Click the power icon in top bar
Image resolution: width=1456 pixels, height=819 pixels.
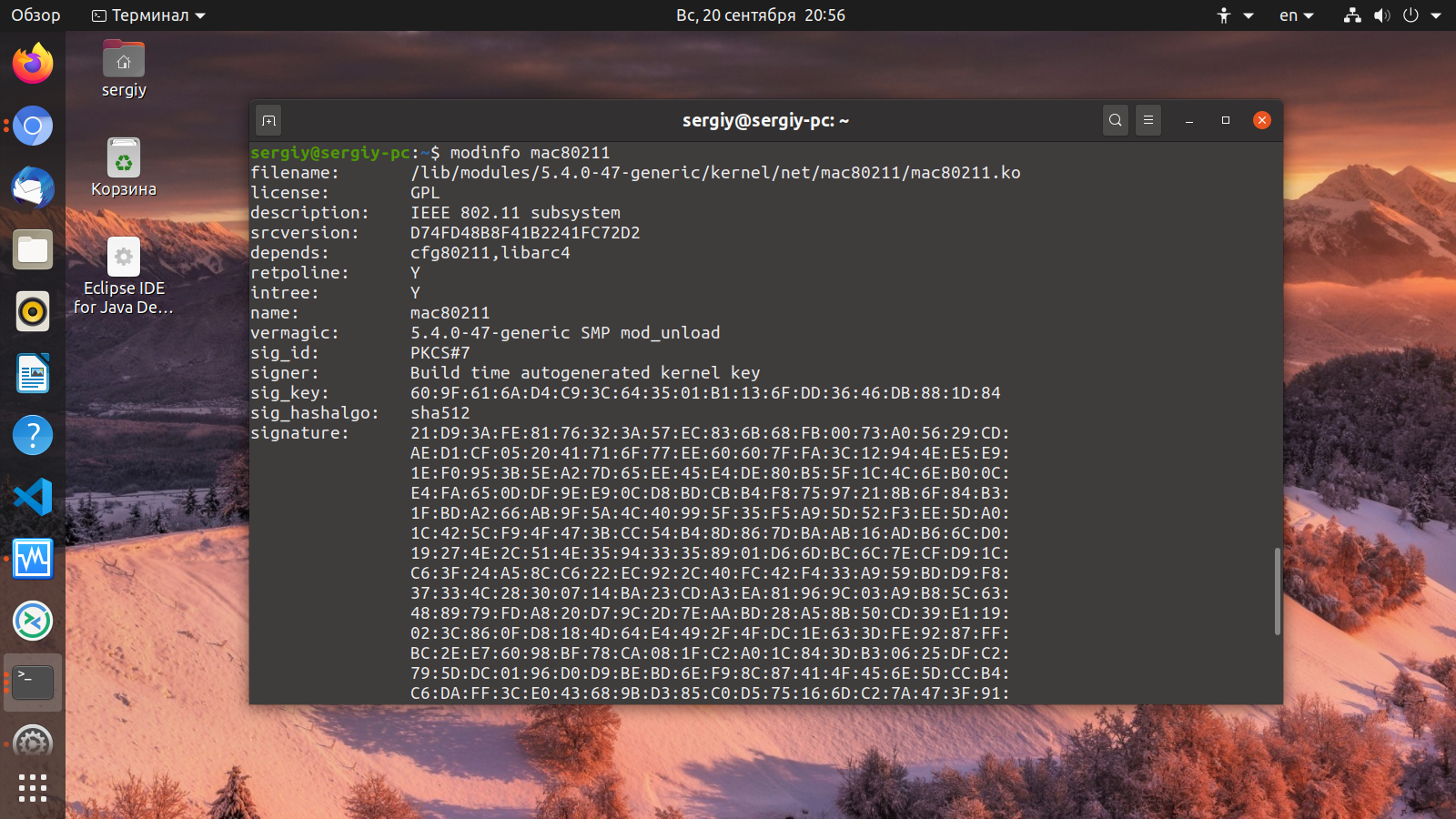[1410, 15]
